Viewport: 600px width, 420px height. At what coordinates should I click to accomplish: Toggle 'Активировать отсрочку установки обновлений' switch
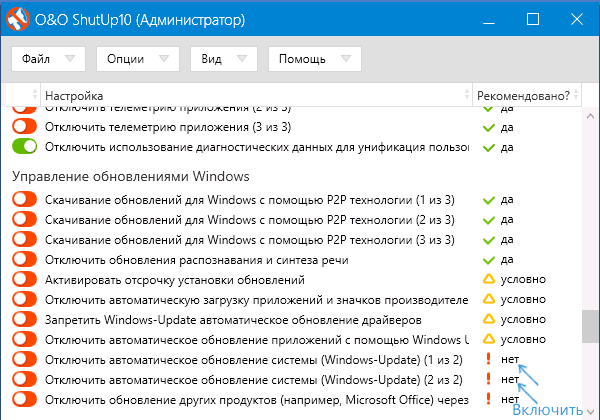24,279
